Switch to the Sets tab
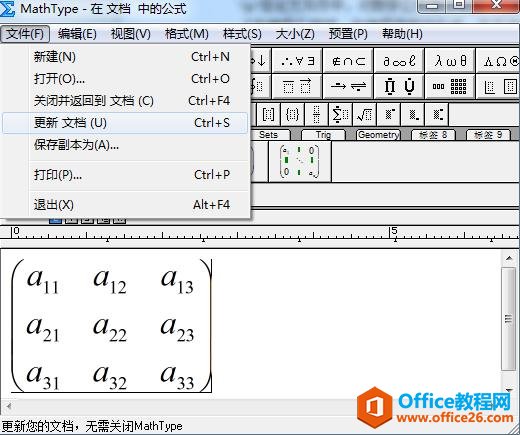This screenshot has height=435, width=520. click(x=269, y=135)
